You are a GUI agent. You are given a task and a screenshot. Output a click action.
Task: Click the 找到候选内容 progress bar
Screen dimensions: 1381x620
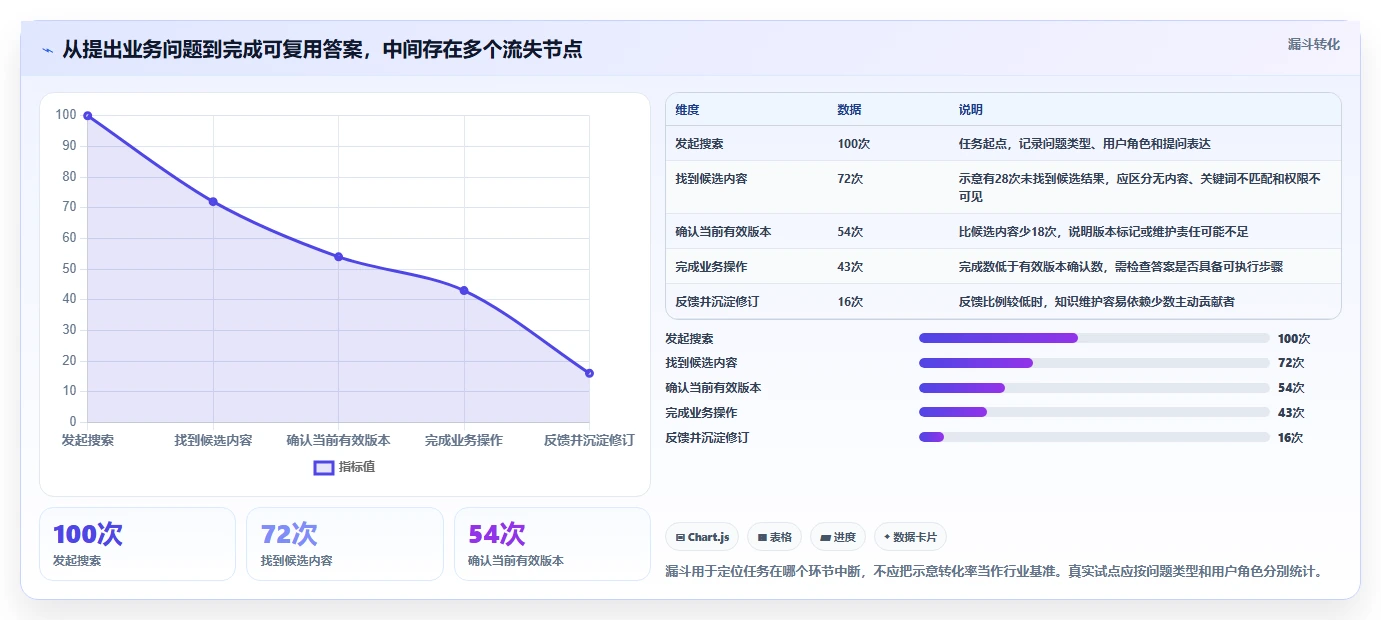[x=1094, y=363]
